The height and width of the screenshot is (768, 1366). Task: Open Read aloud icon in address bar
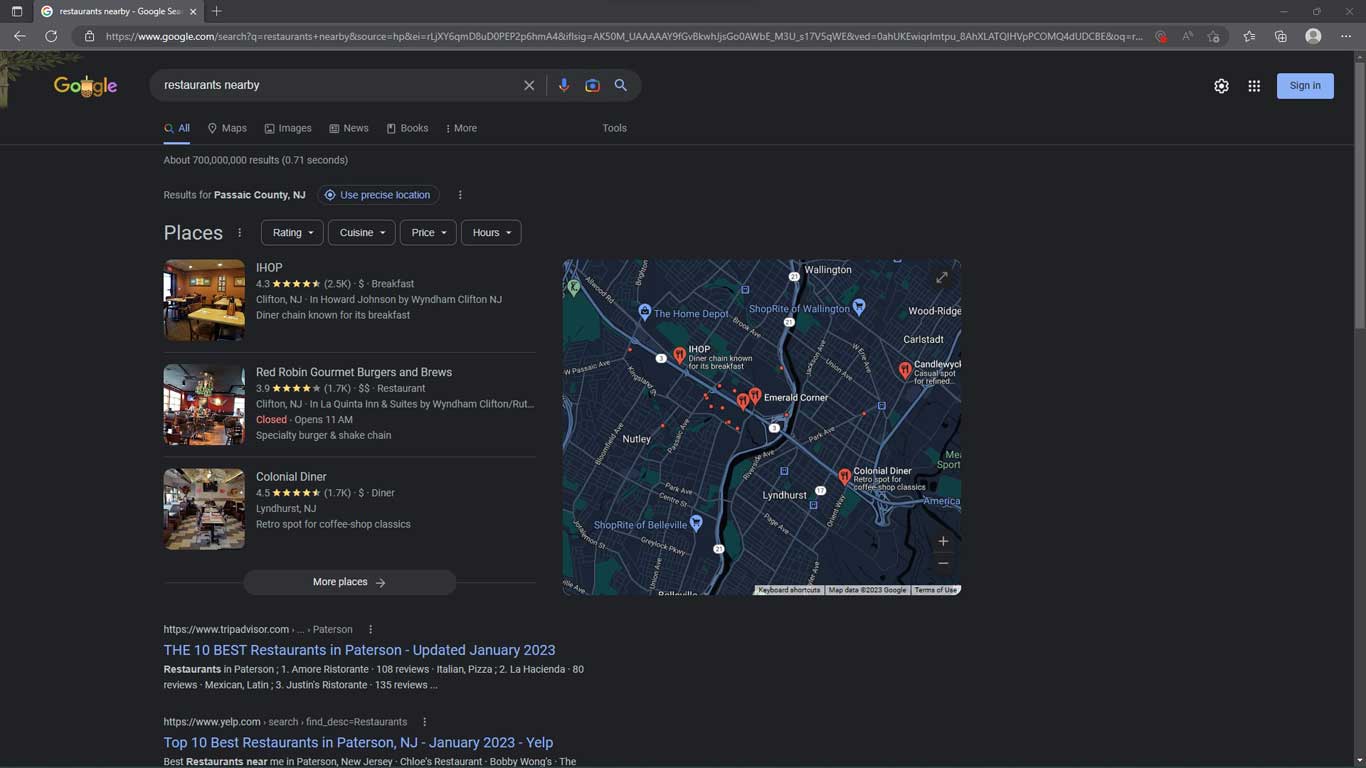[x=1187, y=36]
